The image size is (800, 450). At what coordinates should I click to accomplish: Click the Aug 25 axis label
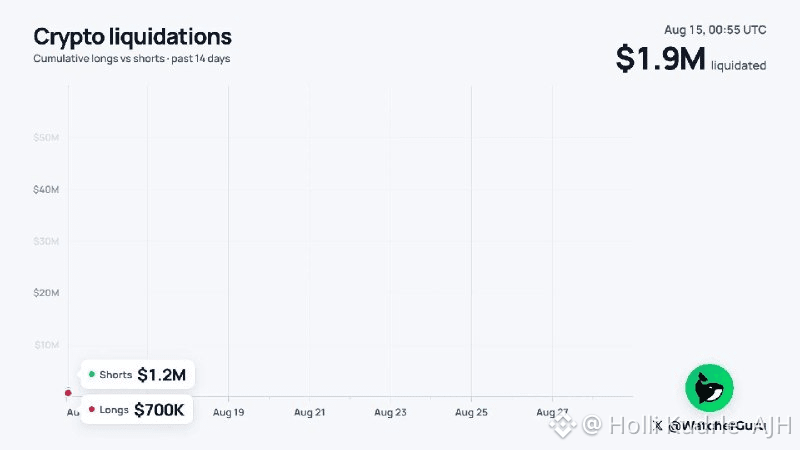tap(471, 412)
